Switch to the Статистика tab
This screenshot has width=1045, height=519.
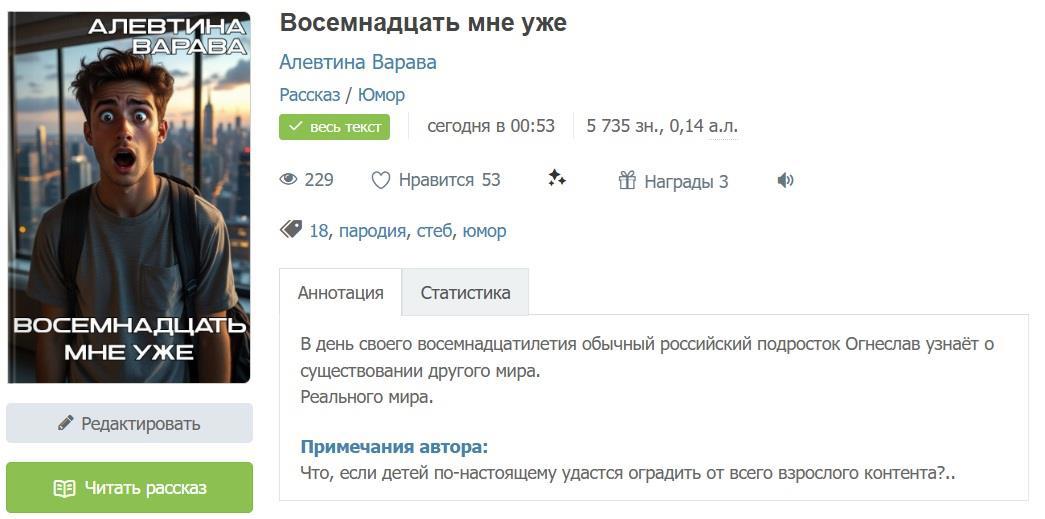[x=465, y=293]
